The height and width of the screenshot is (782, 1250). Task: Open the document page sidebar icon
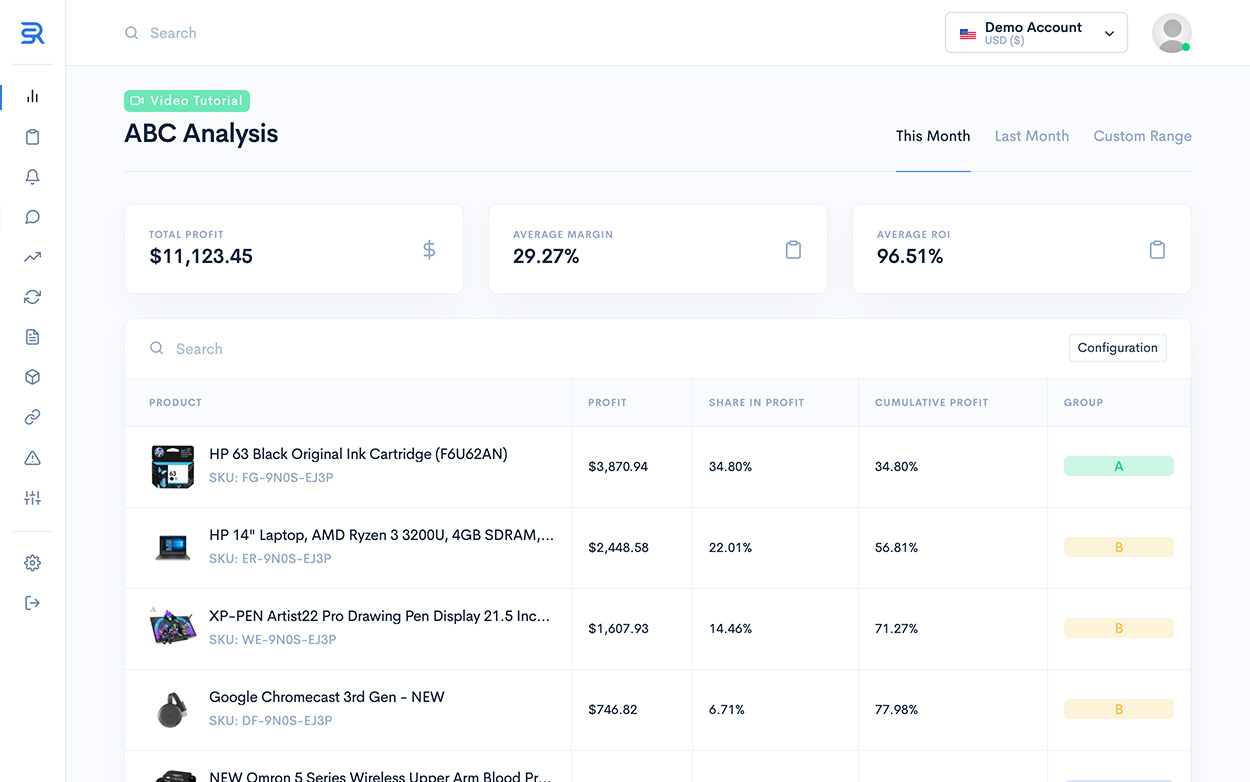pos(33,337)
